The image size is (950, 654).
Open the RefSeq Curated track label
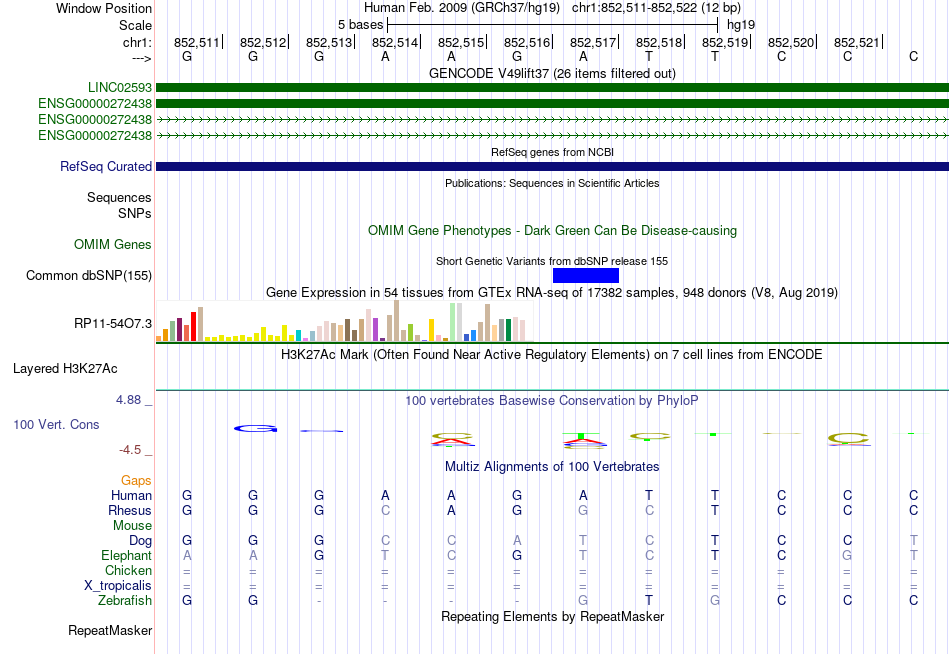105,166
